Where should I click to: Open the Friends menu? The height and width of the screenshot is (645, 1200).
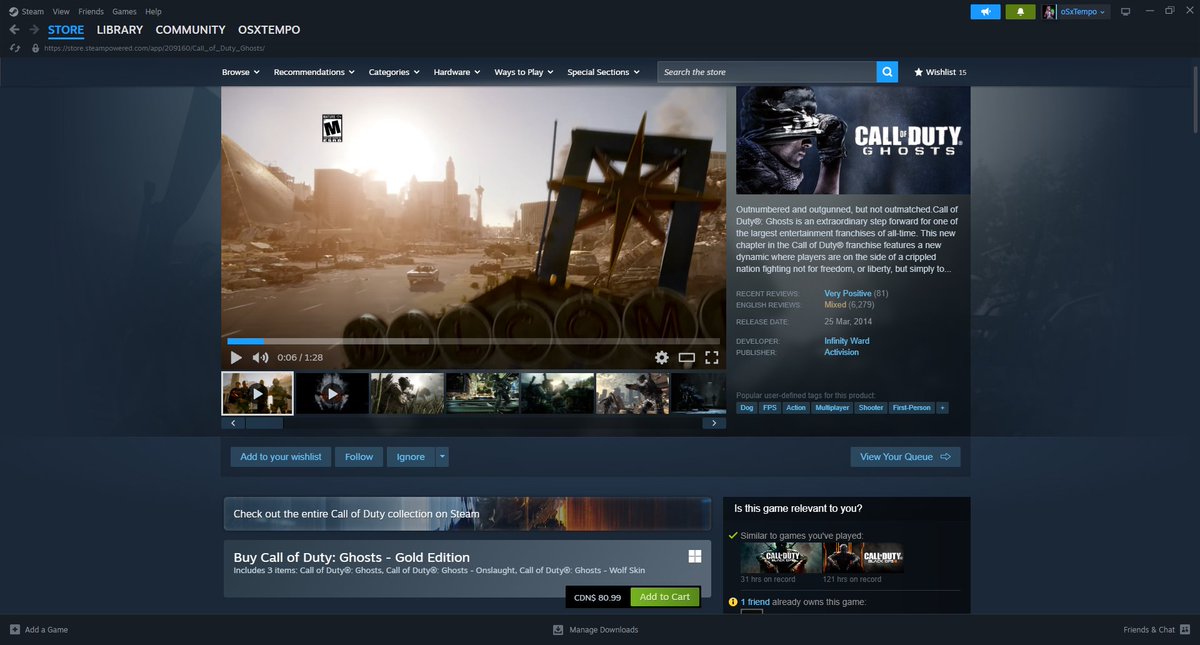[91, 11]
